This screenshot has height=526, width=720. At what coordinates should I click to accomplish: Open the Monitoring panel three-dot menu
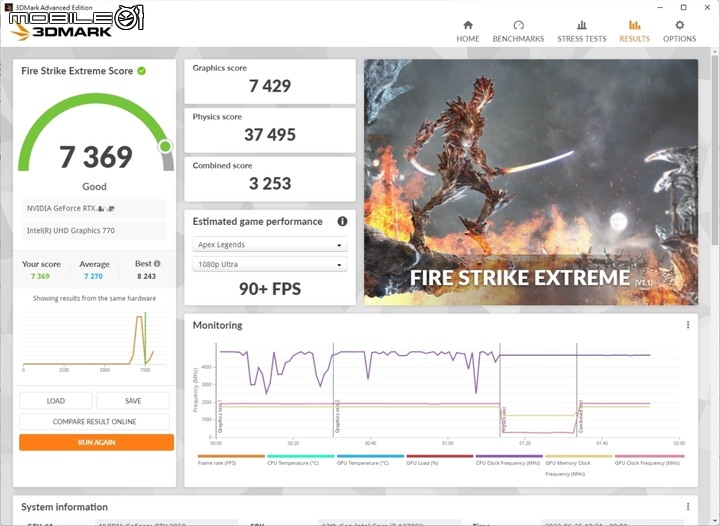click(687, 325)
